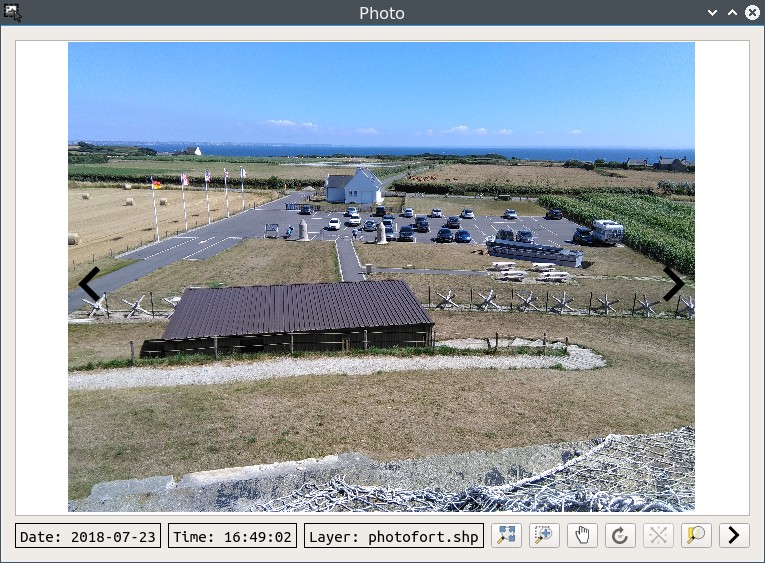The image size is (765, 563).
Task: Select the zoom-in rectangle tool
Action: [x=543, y=535]
